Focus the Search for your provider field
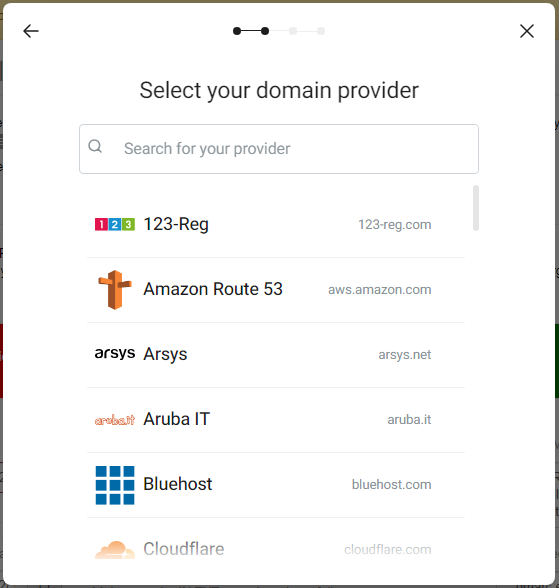 [x=279, y=149]
